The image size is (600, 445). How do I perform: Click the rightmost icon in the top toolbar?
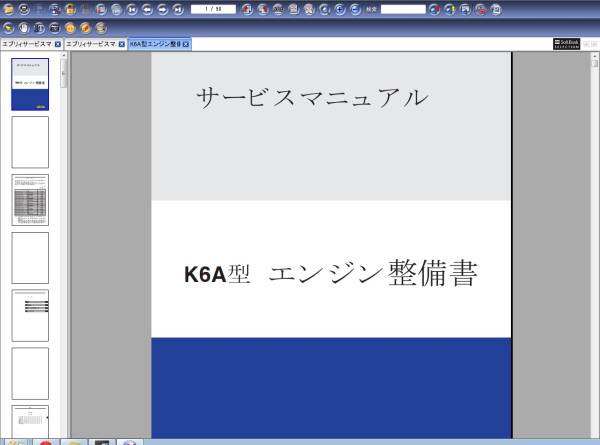(x=496, y=9)
